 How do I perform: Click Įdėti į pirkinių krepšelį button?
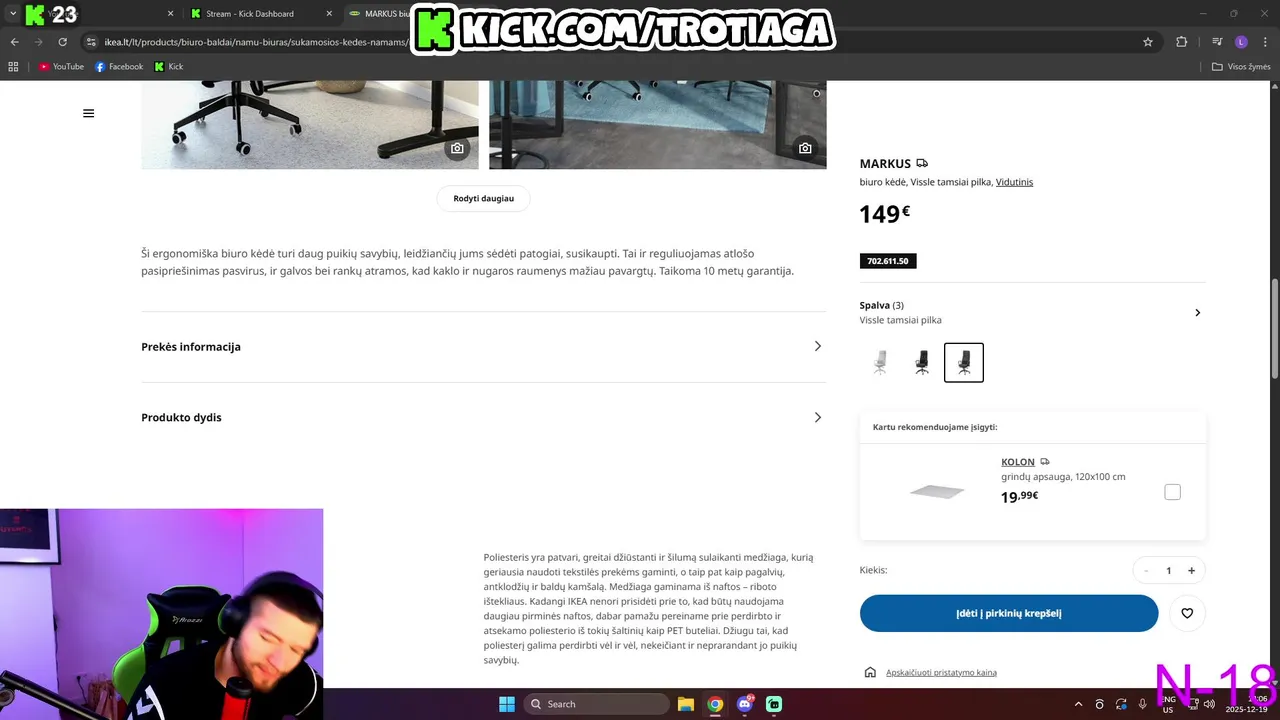click(1009, 613)
